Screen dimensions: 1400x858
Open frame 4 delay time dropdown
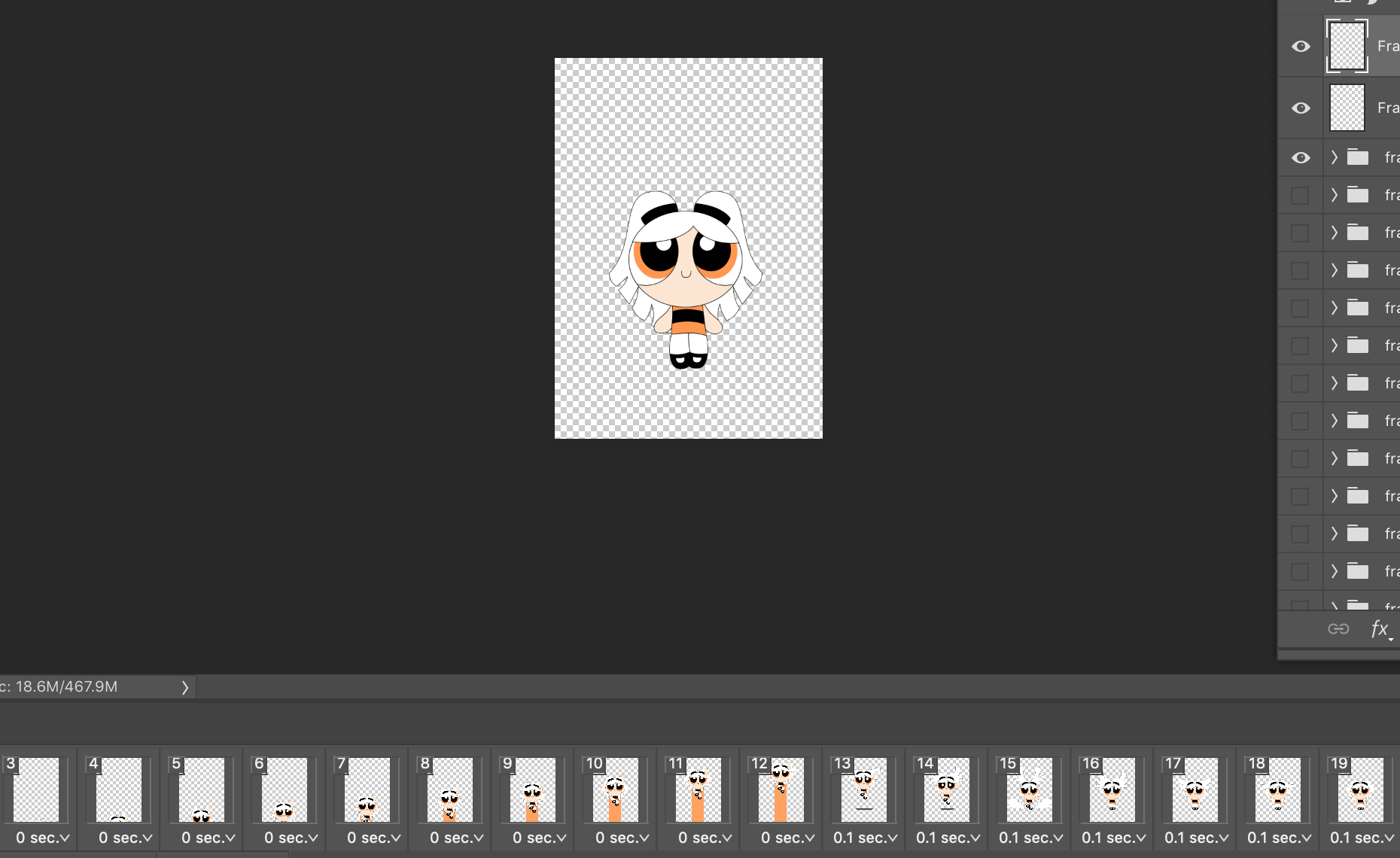(125, 838)
